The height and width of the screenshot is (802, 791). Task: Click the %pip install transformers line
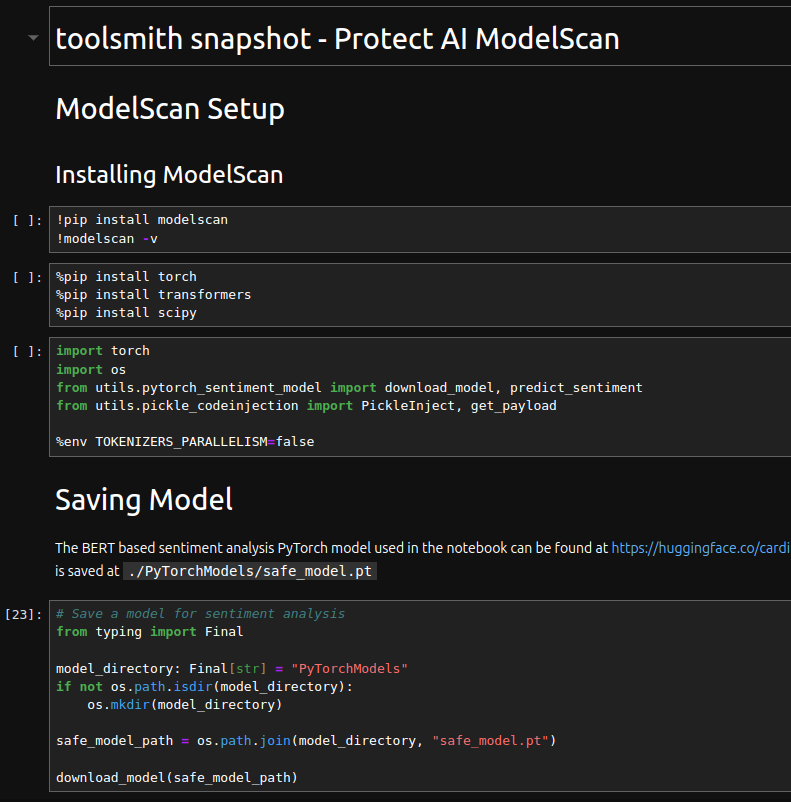tap(153, 294)
